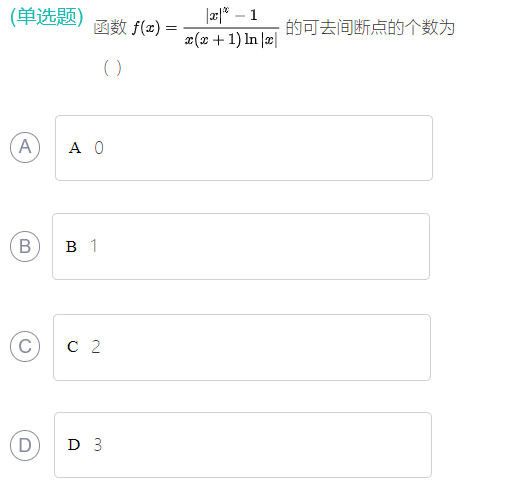Click the bold letter C inside third box
This screenshot has height=490, width=506.
[x=73, y=347]
